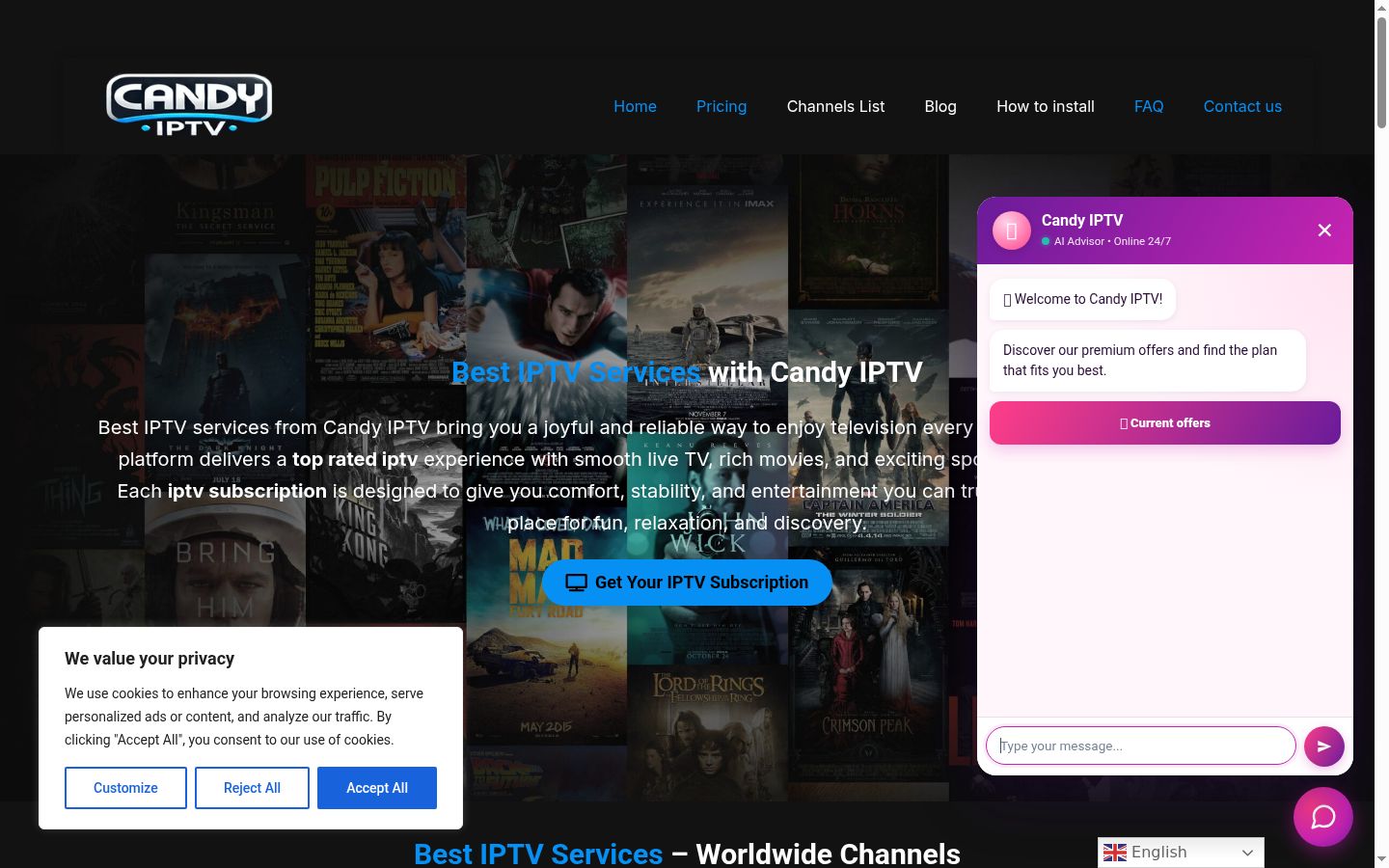
Task: Click 'Discover our premium offers' chat message
Action: point(1148,361)
